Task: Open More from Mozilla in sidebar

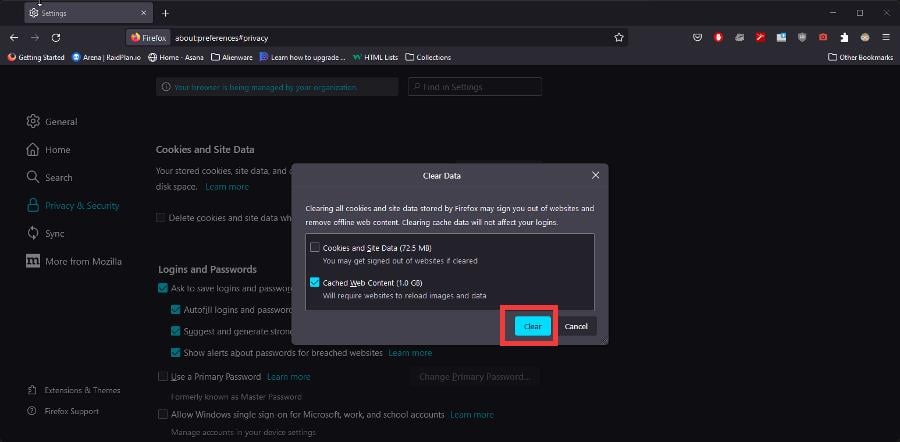Action: (x=74, y=261)
